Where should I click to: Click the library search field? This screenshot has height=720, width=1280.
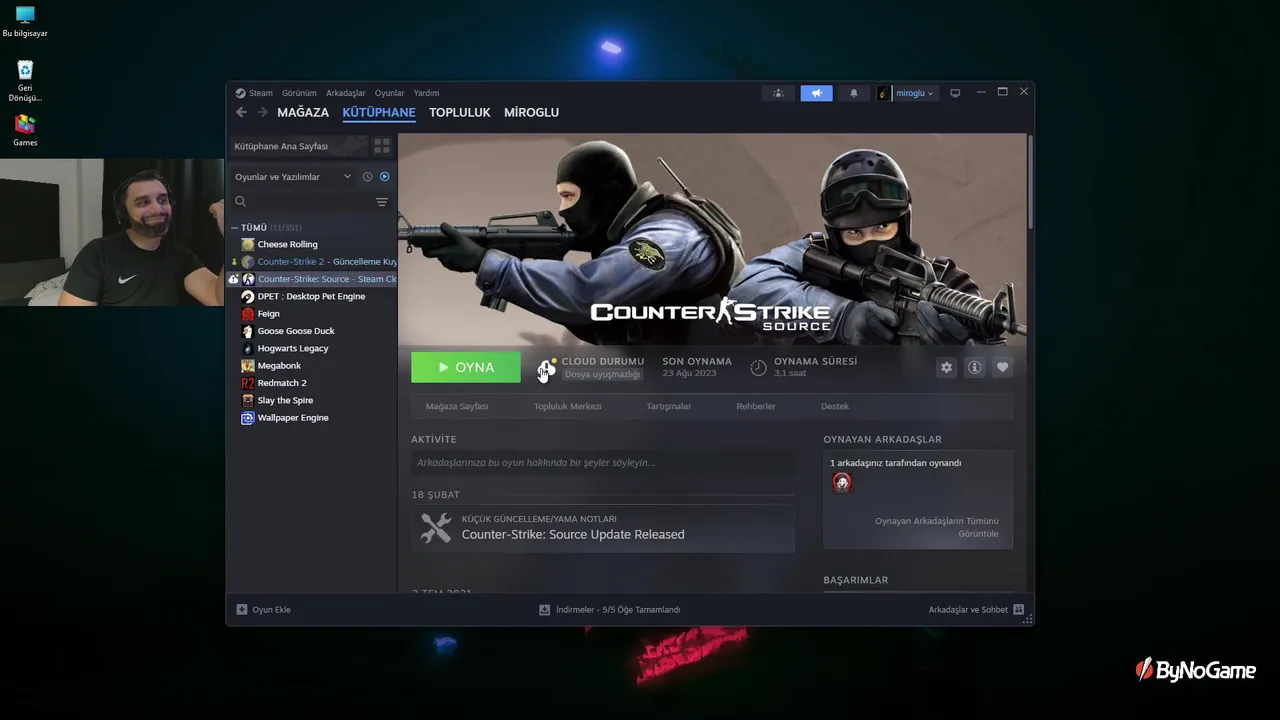point(300,202)
